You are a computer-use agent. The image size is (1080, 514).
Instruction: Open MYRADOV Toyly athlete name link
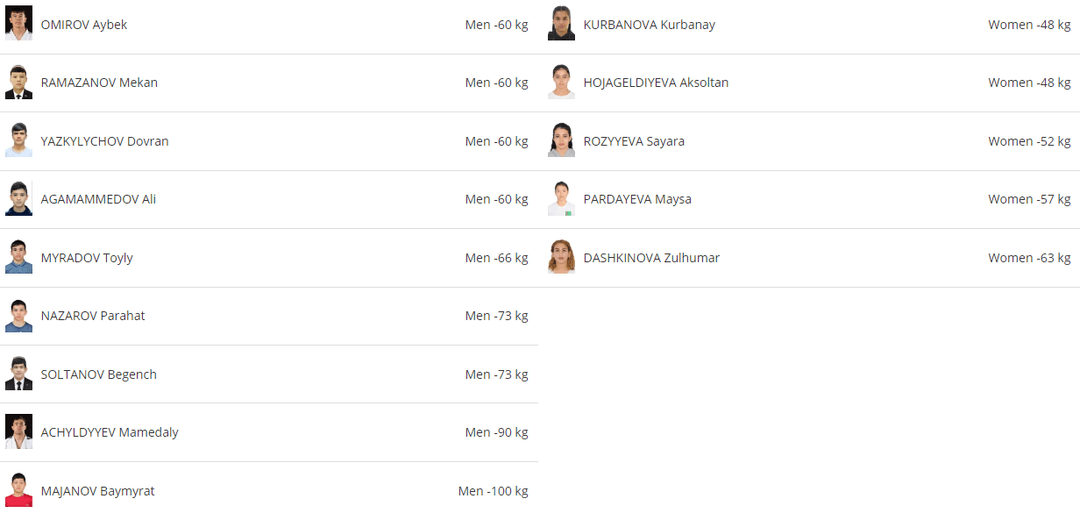[87, 258]
